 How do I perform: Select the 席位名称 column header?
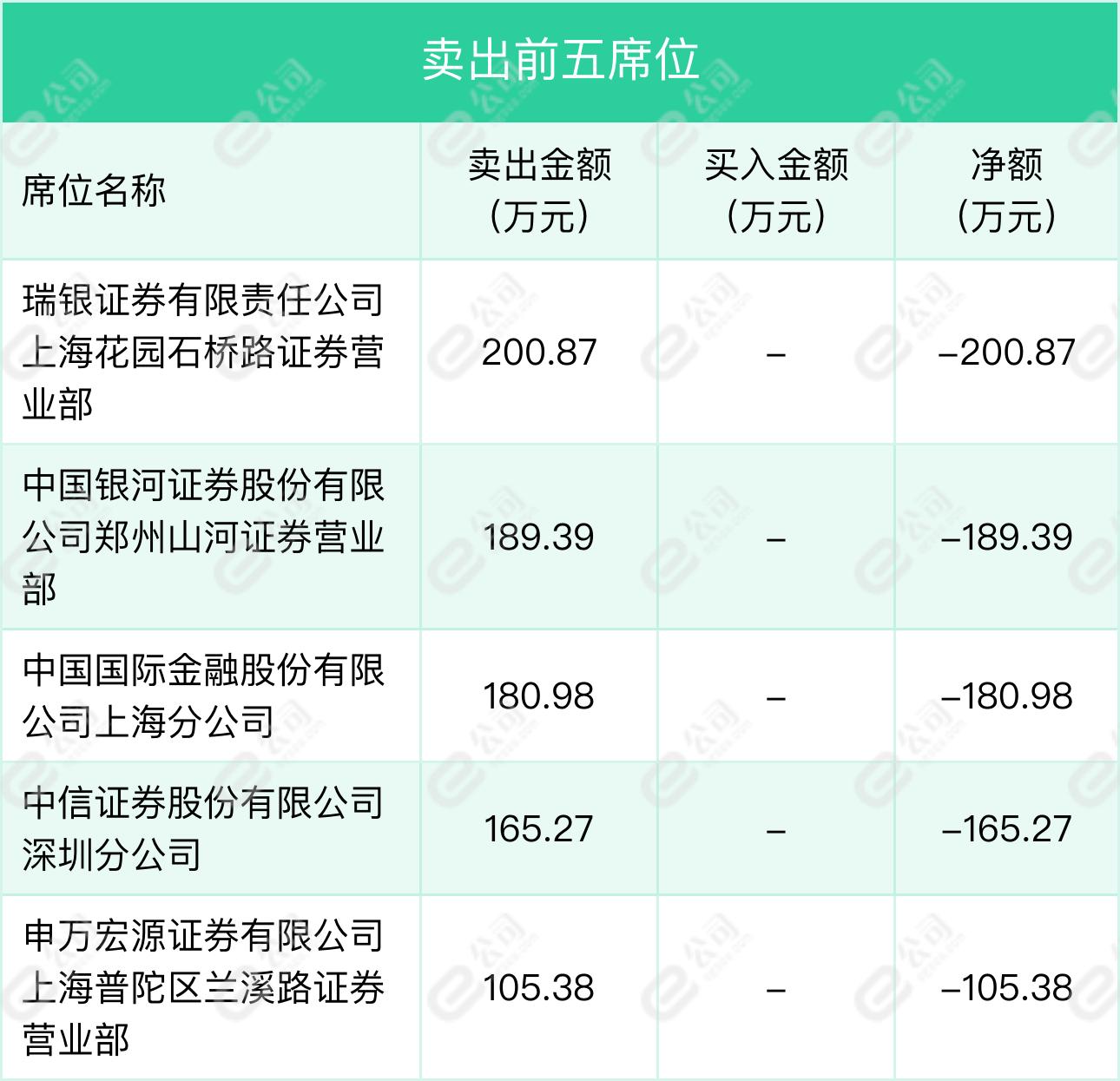94,190
